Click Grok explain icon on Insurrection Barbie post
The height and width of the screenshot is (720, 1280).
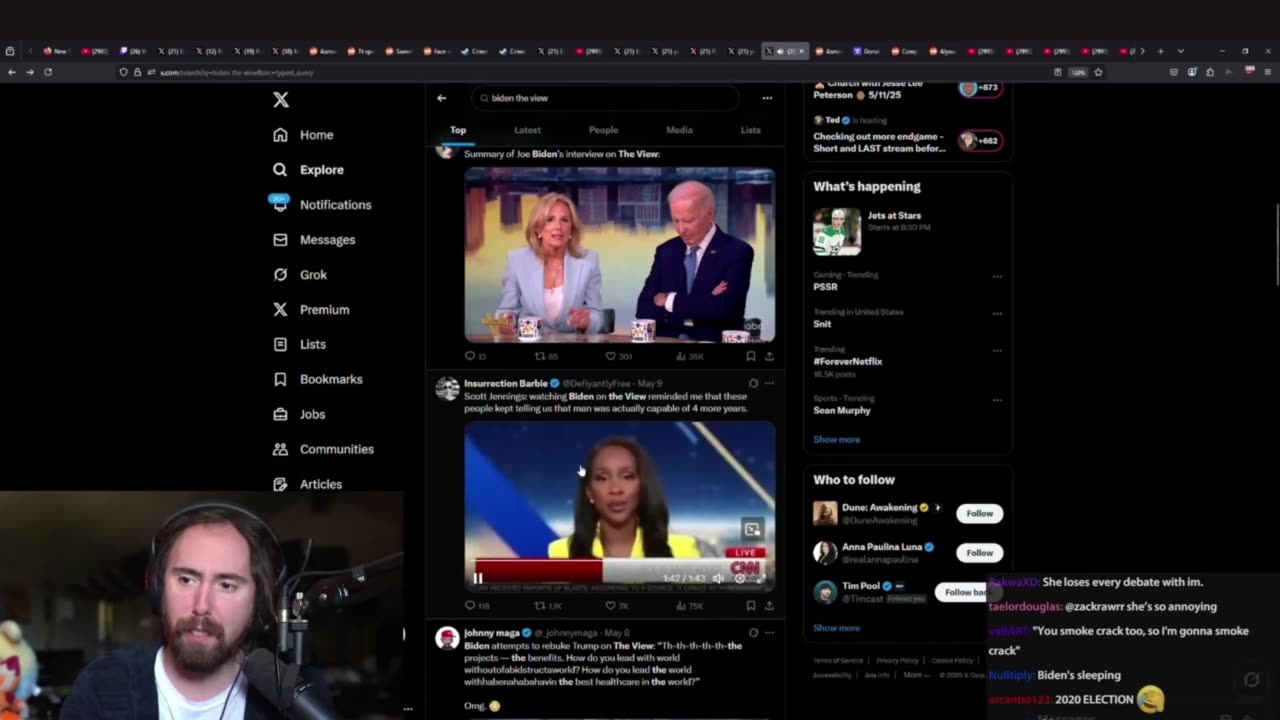point(753,383)
